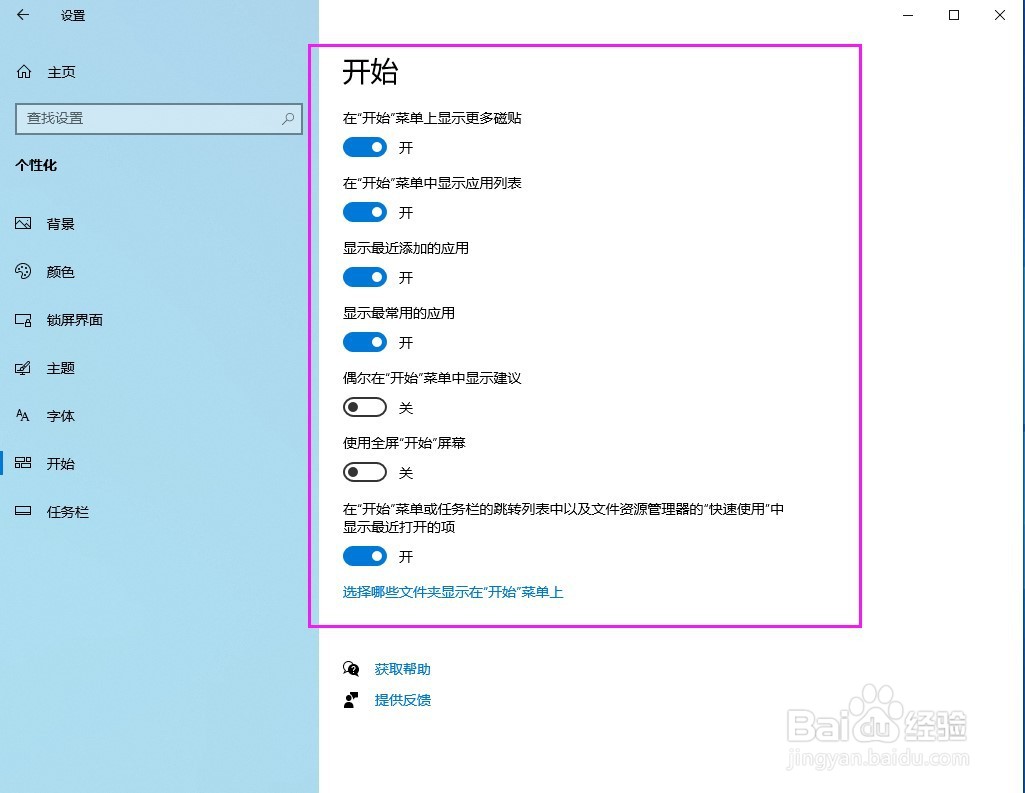Screen dimensions: 1025x793
Task: Click the search magnifier icon
Action: pyautogui.click(x=288, y=118)
